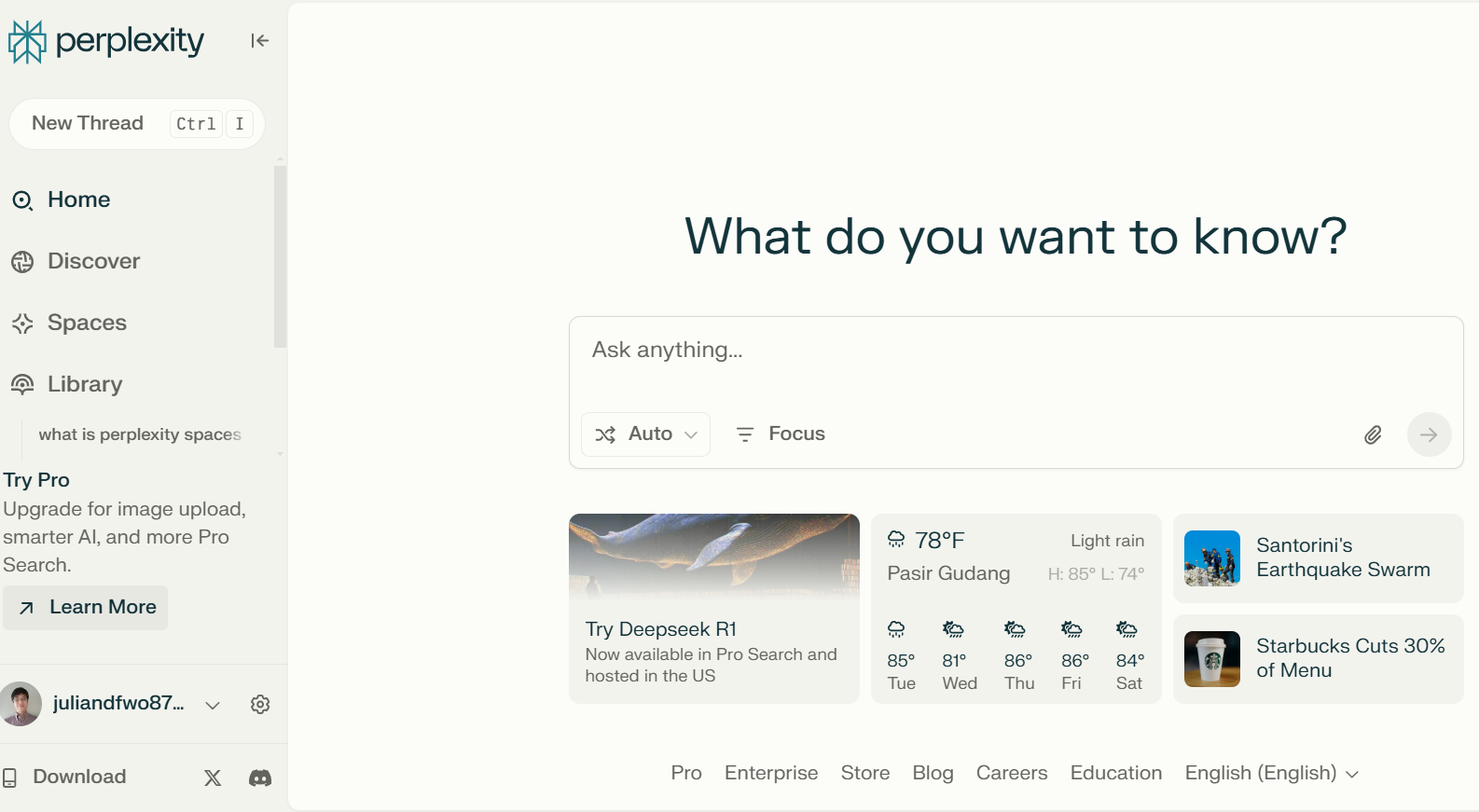Viewport: 1479px width, 812px height.
Task: Click the 'Try Pro' heading
Action: point(36,480)
